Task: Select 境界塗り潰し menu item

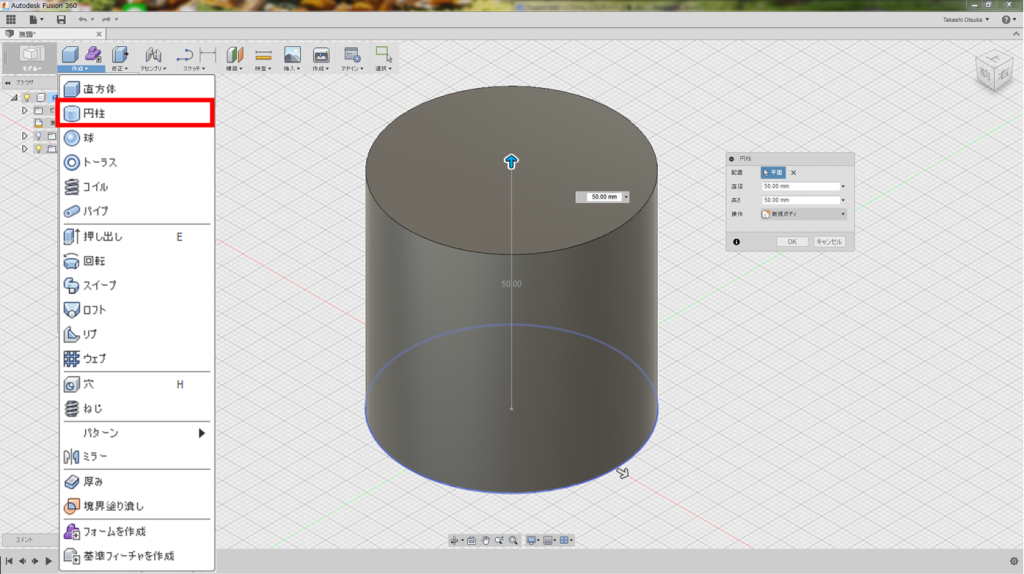Action: [137, 506]
